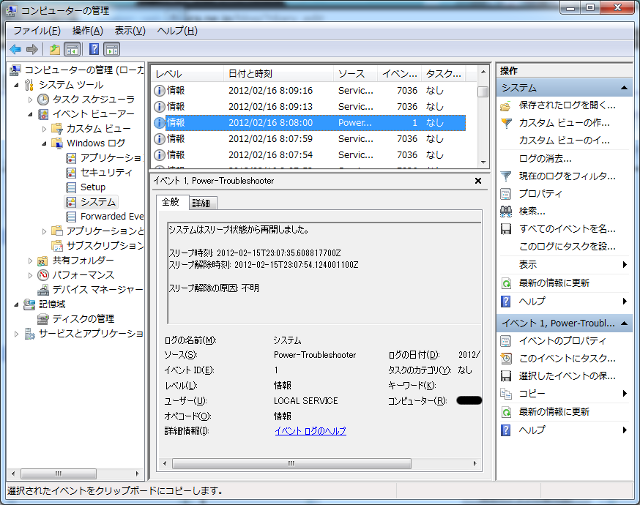Open the 操作(A) menu

click(x=87, y=31)
